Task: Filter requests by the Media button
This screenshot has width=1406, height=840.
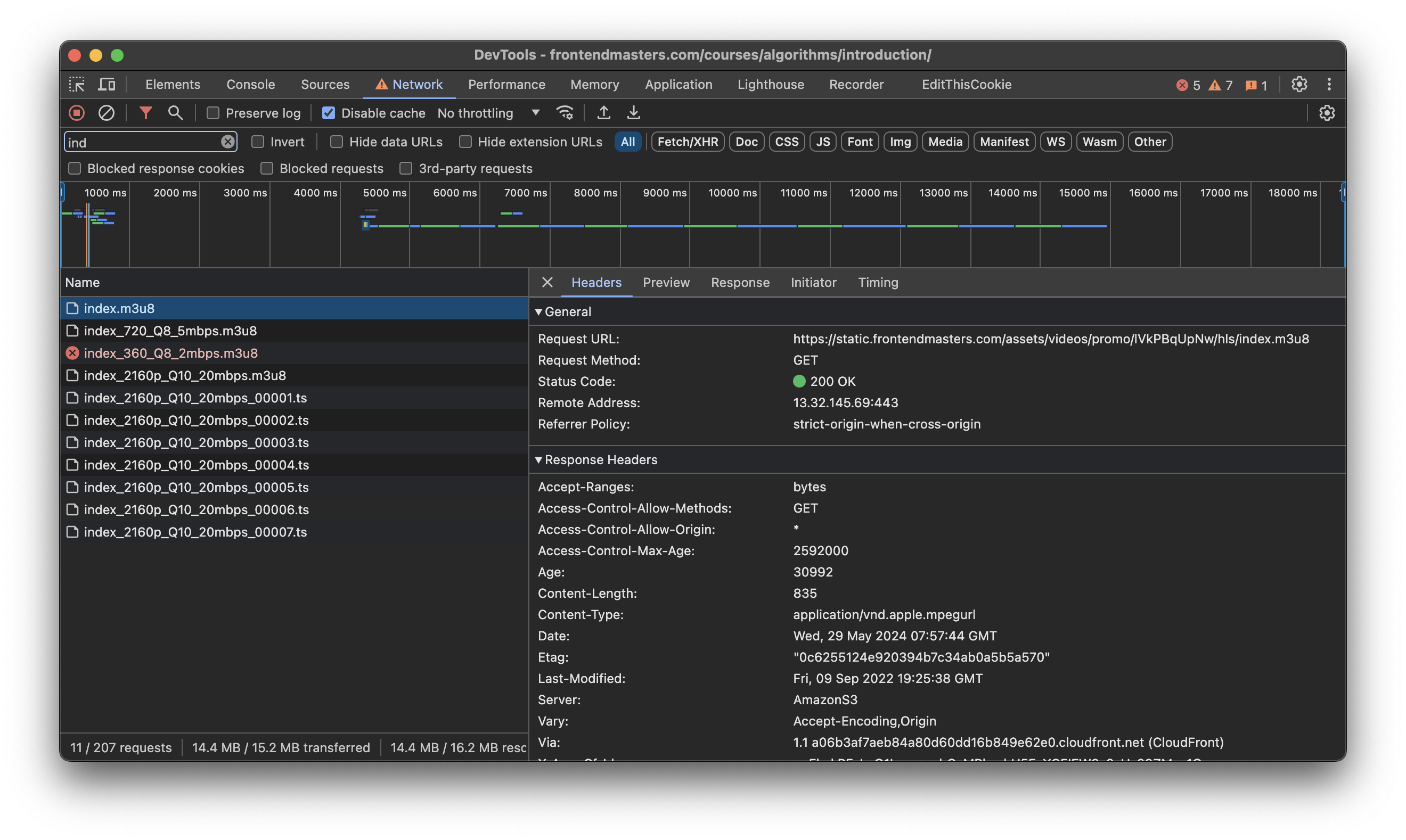Action: tap(945, 142)
